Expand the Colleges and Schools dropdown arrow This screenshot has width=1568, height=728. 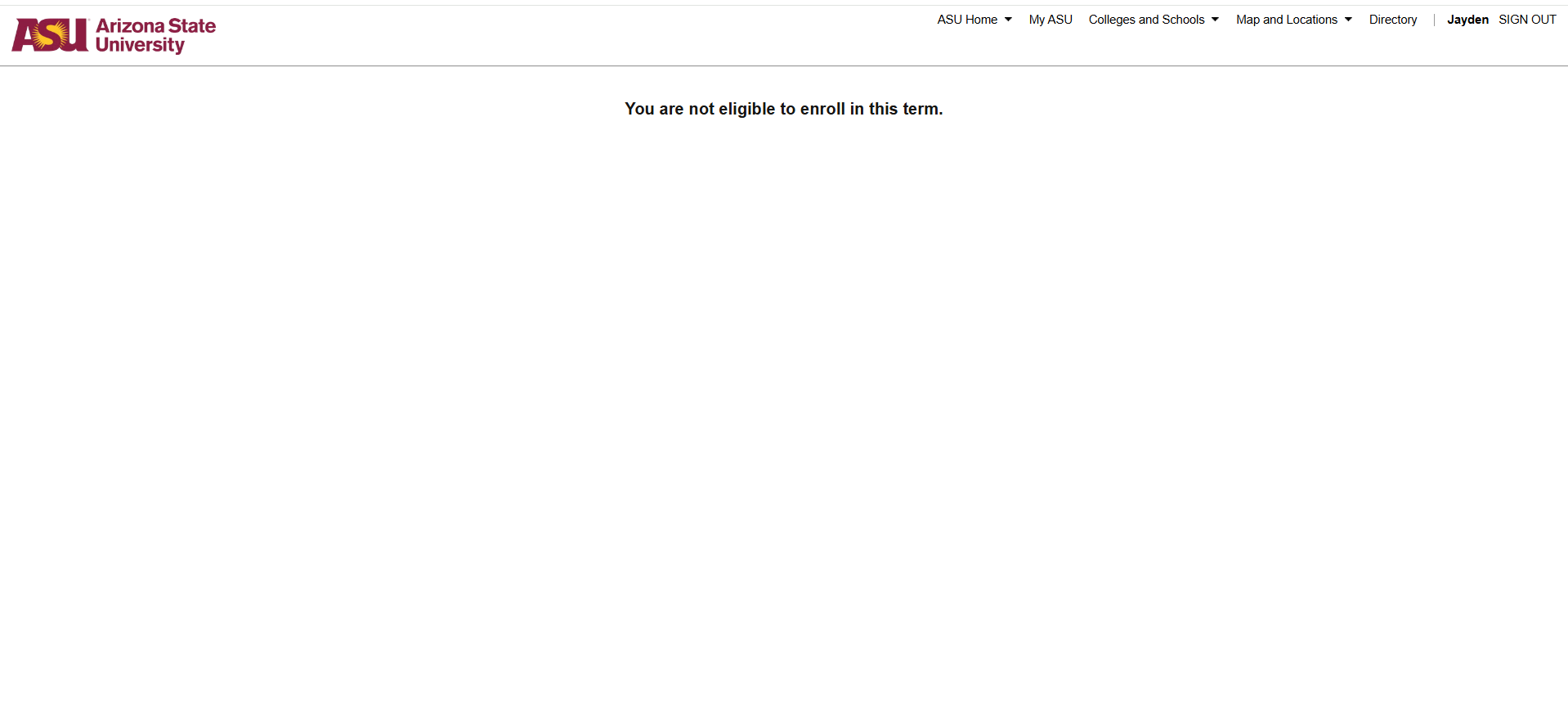(x=1215, y=20)
